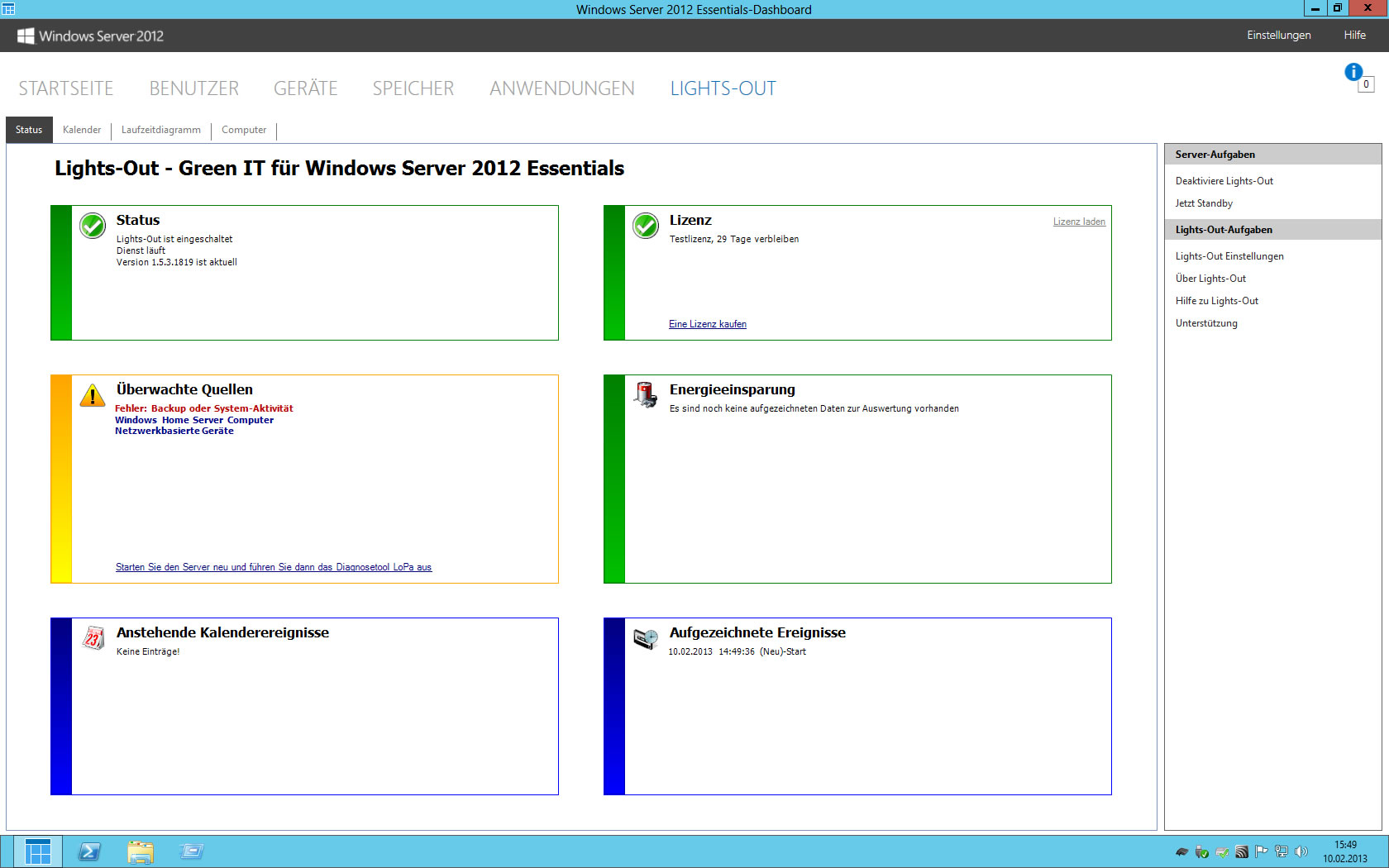The width and height of the screenshot is (1389, 868).
Task: Select the LIGHTS-OUT section
Action: tap(723, 88)
